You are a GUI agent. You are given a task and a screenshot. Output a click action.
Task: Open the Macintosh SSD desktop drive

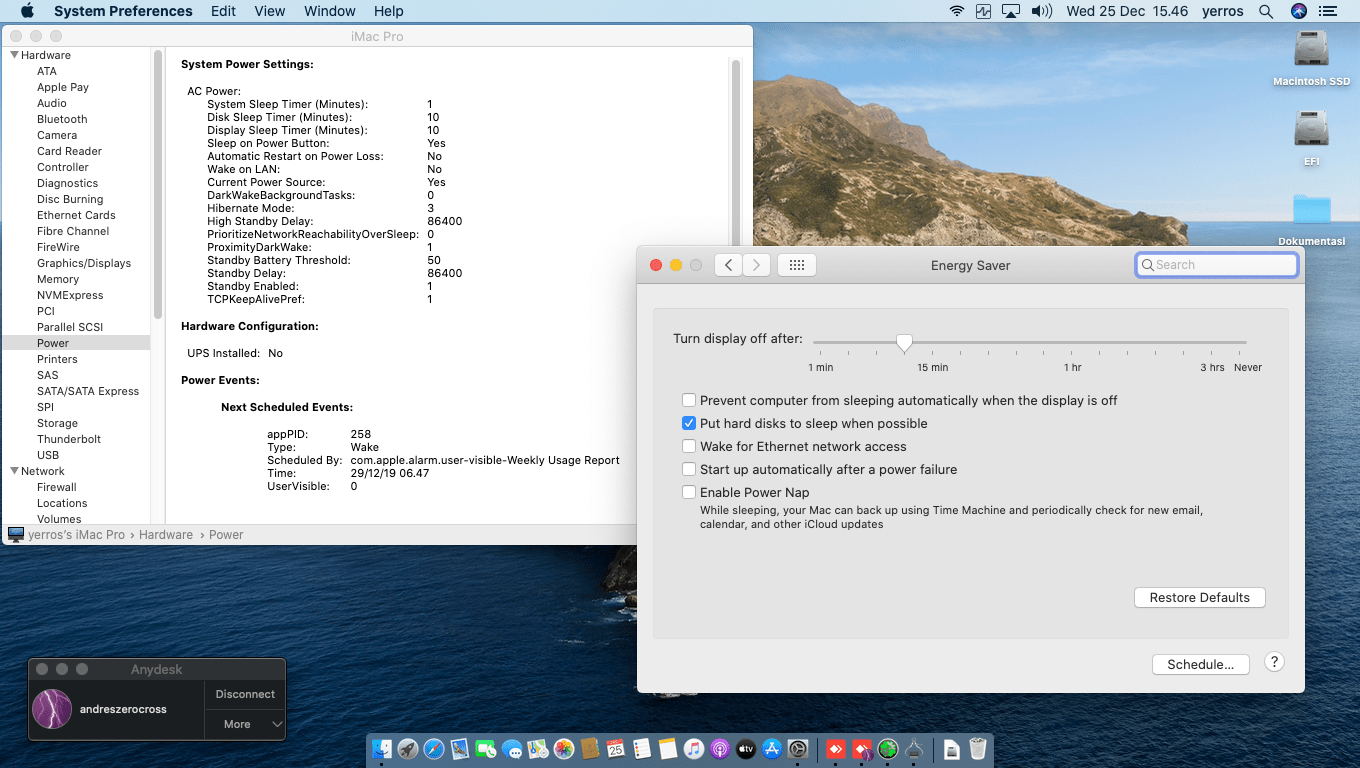(x=1311, y=58)
